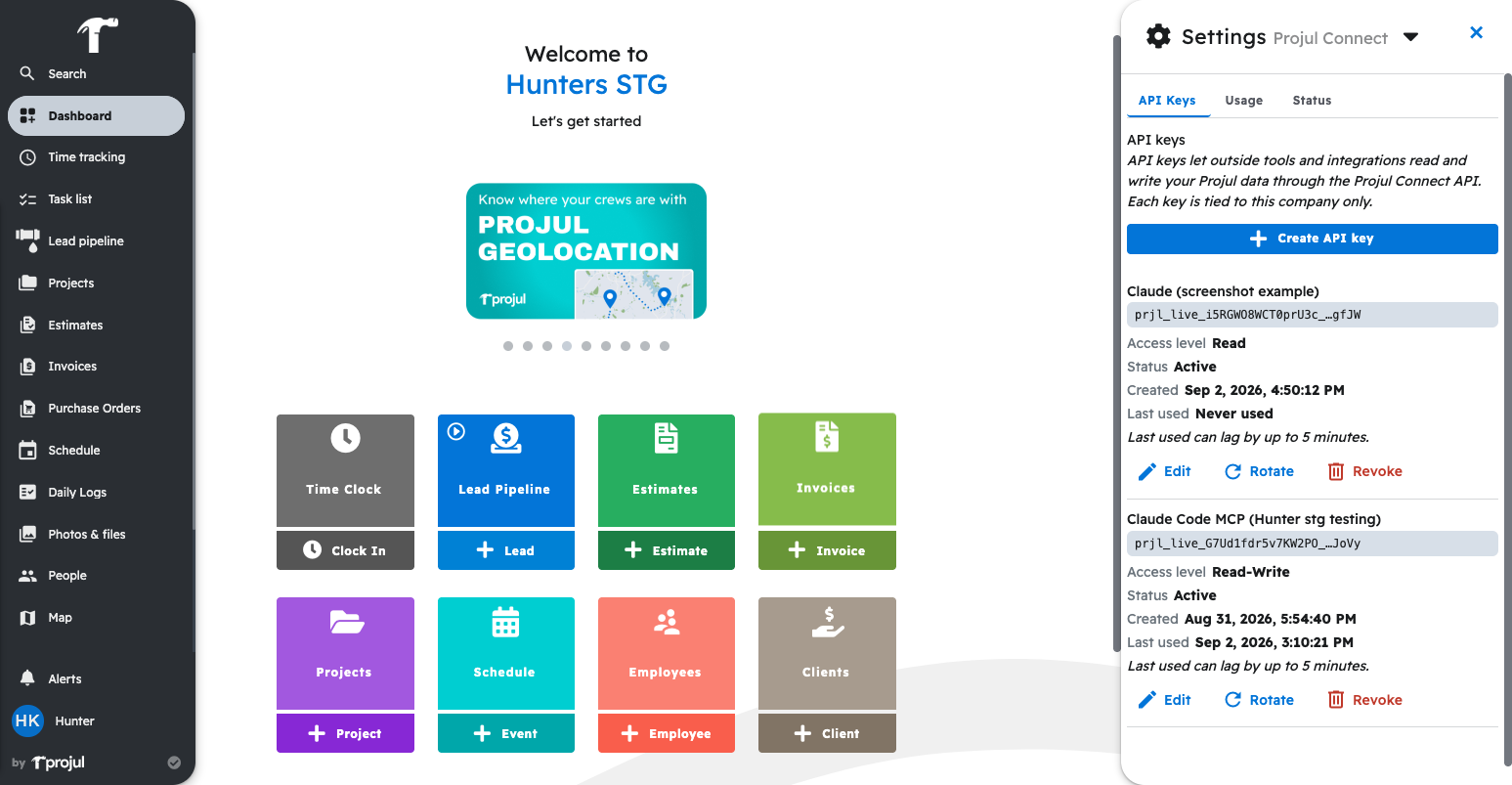
Task: Open People sidebar icon
Action: [x=27, y=576]
